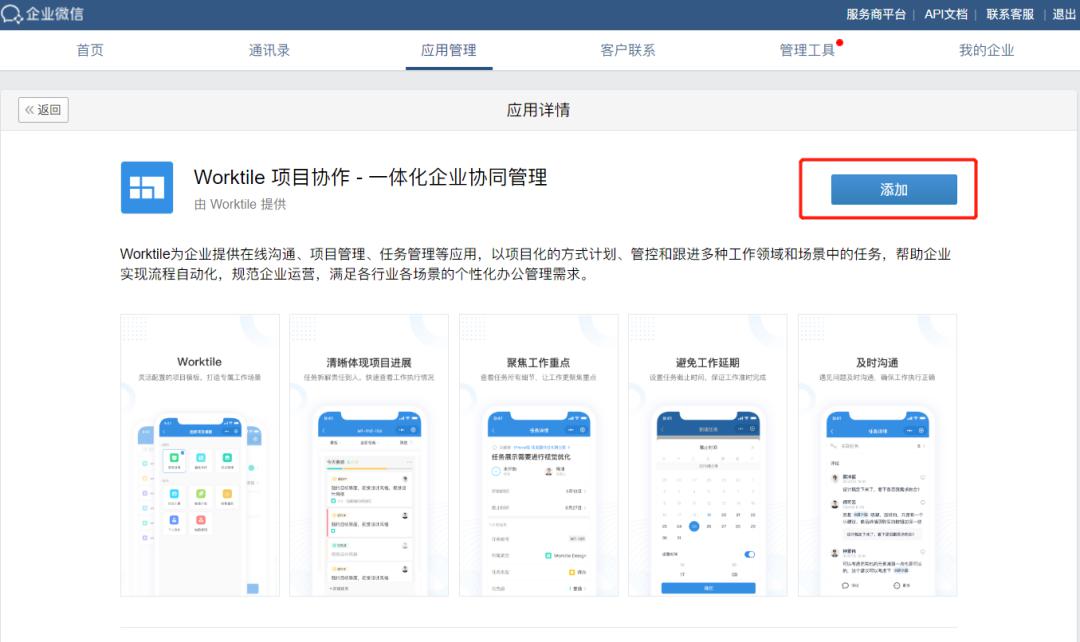View the 及时沟通 screenshot
1080x642 pixels.
[x=878, y=455]
